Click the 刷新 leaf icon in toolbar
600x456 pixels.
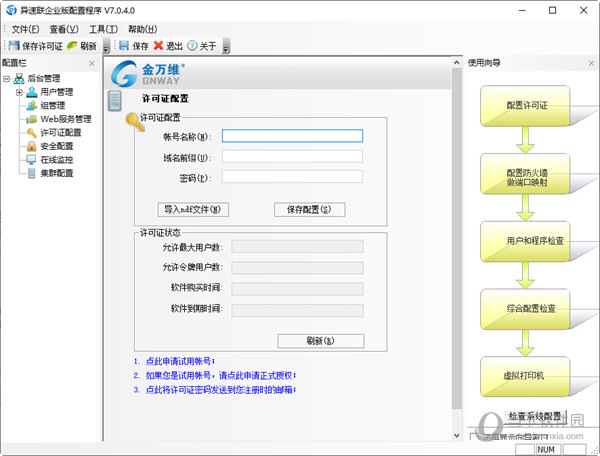point(72,46)
